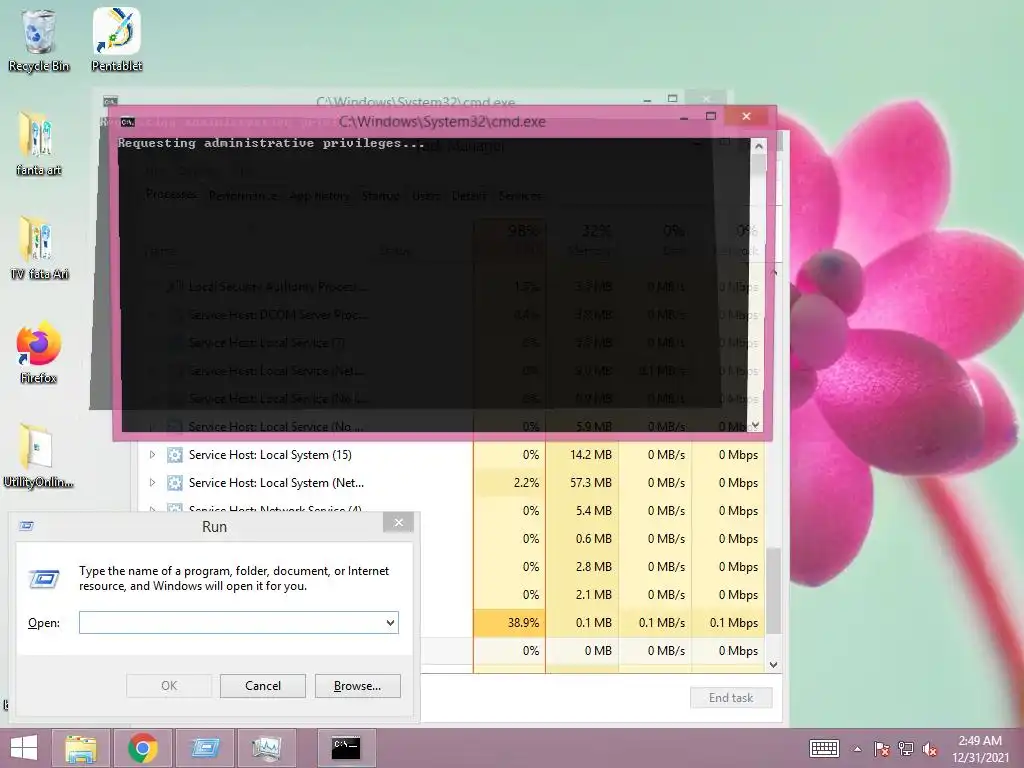The width and height of the screenshot is (1024, 768).
Task: Minimize the front cmd.exe window
Action: [684, 118]
